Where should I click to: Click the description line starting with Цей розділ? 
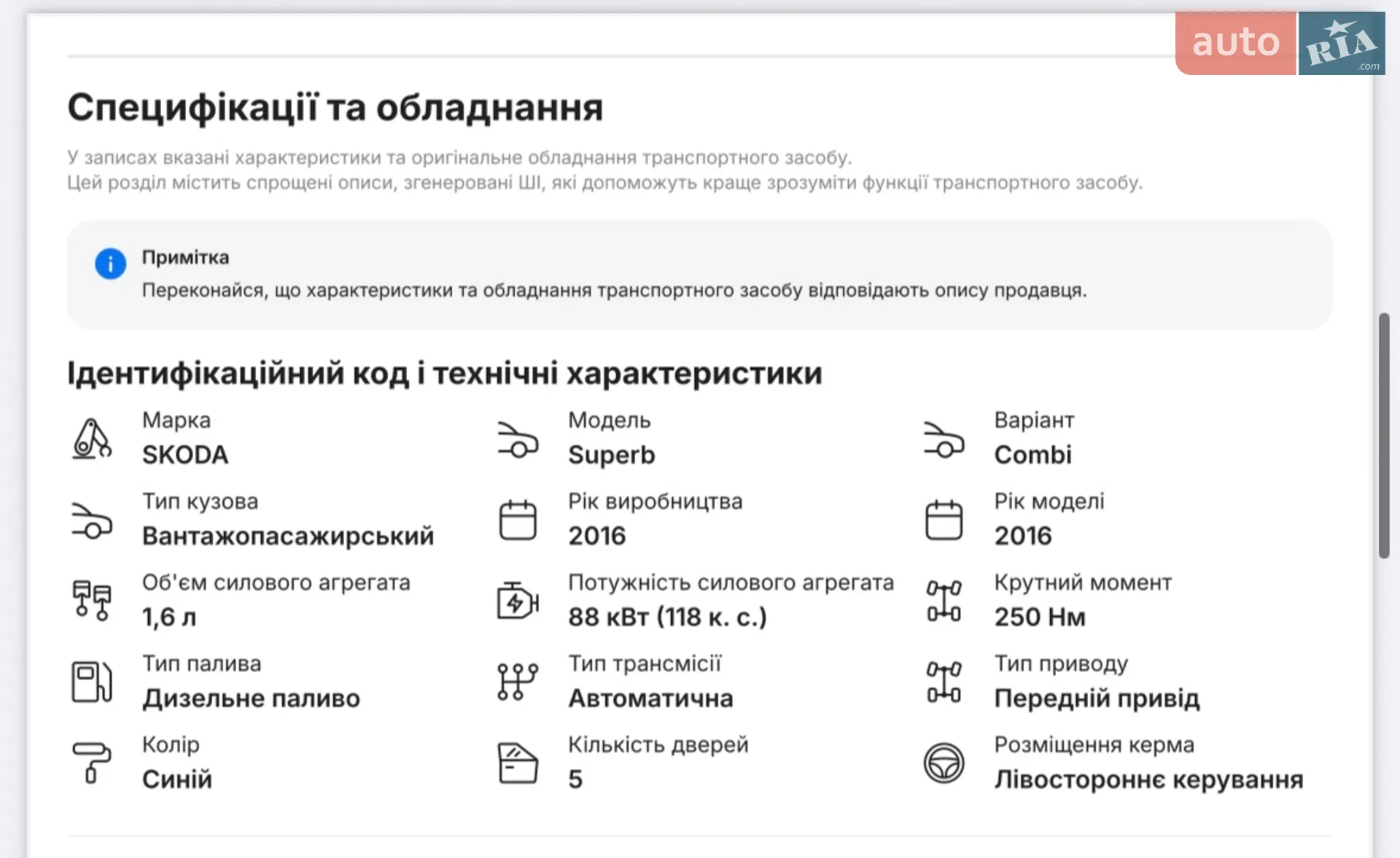605,182
